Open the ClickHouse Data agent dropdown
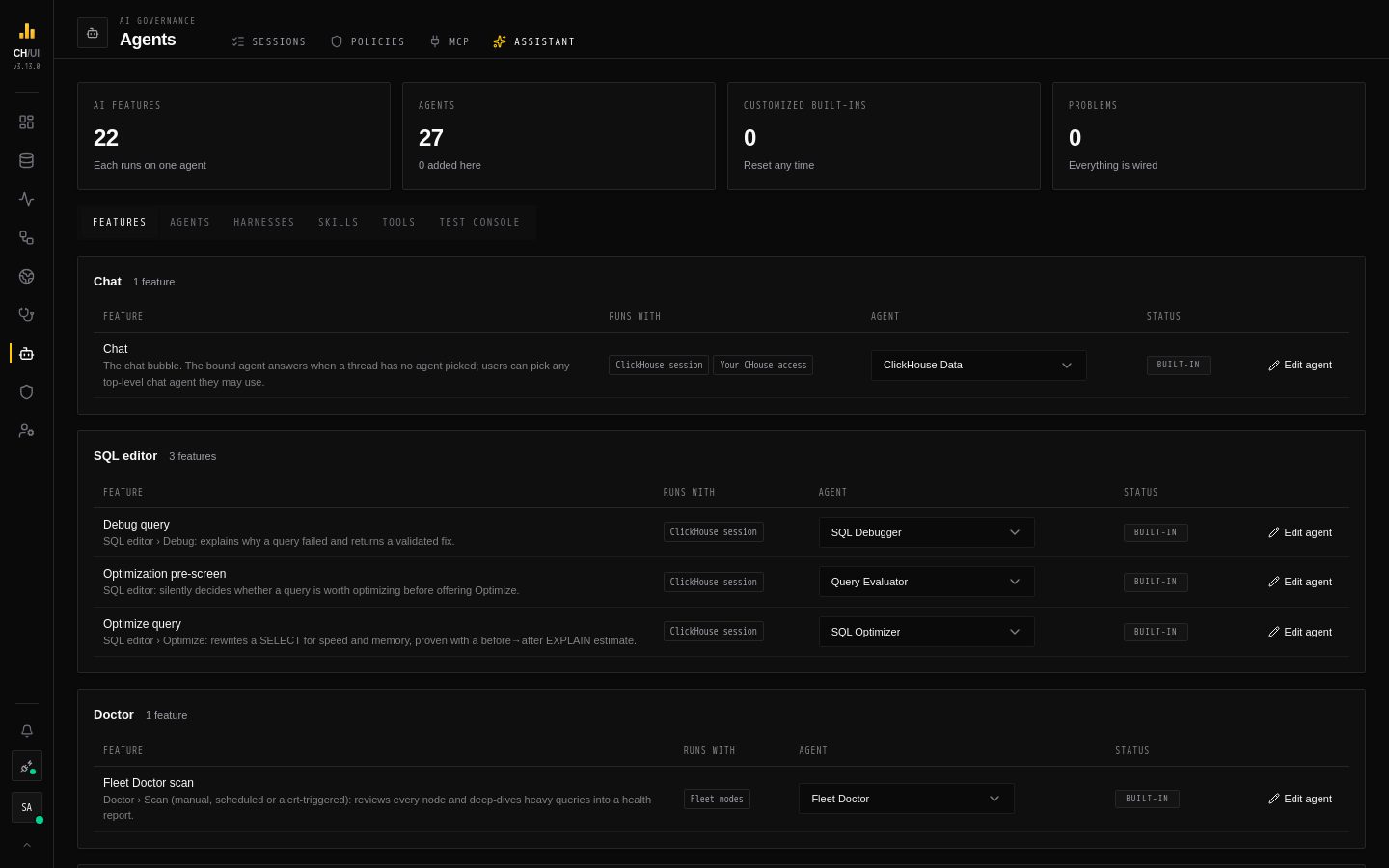The width and height of the screenshot is (1389, 868). pos(979,366)
